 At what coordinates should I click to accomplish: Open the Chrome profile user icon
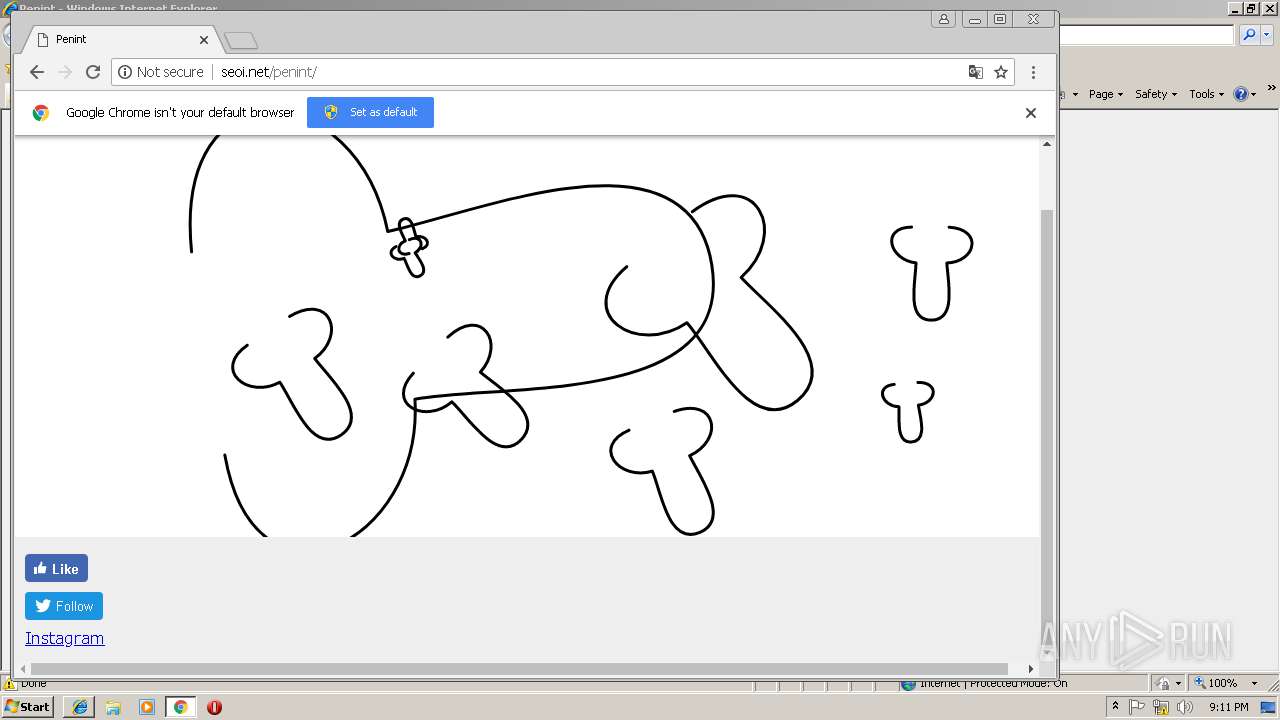(943, 19)
